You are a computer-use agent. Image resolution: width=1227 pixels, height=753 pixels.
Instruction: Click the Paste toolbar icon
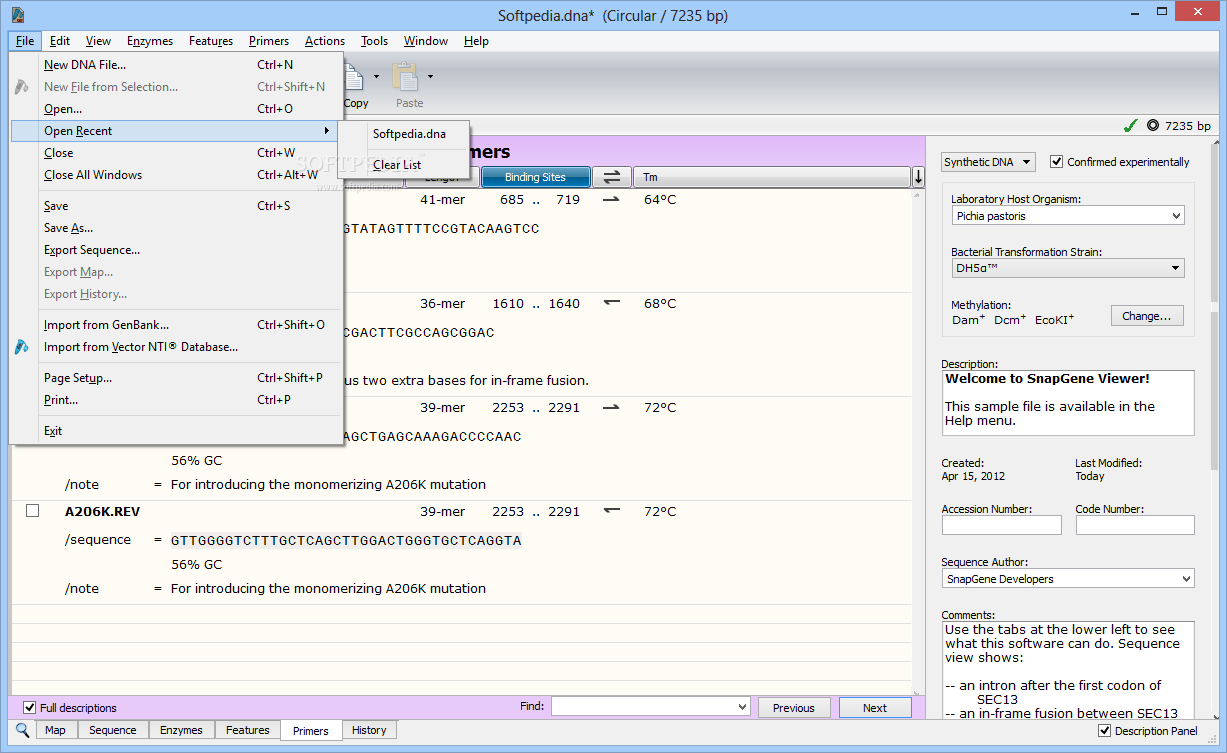[x=406, y=78]
